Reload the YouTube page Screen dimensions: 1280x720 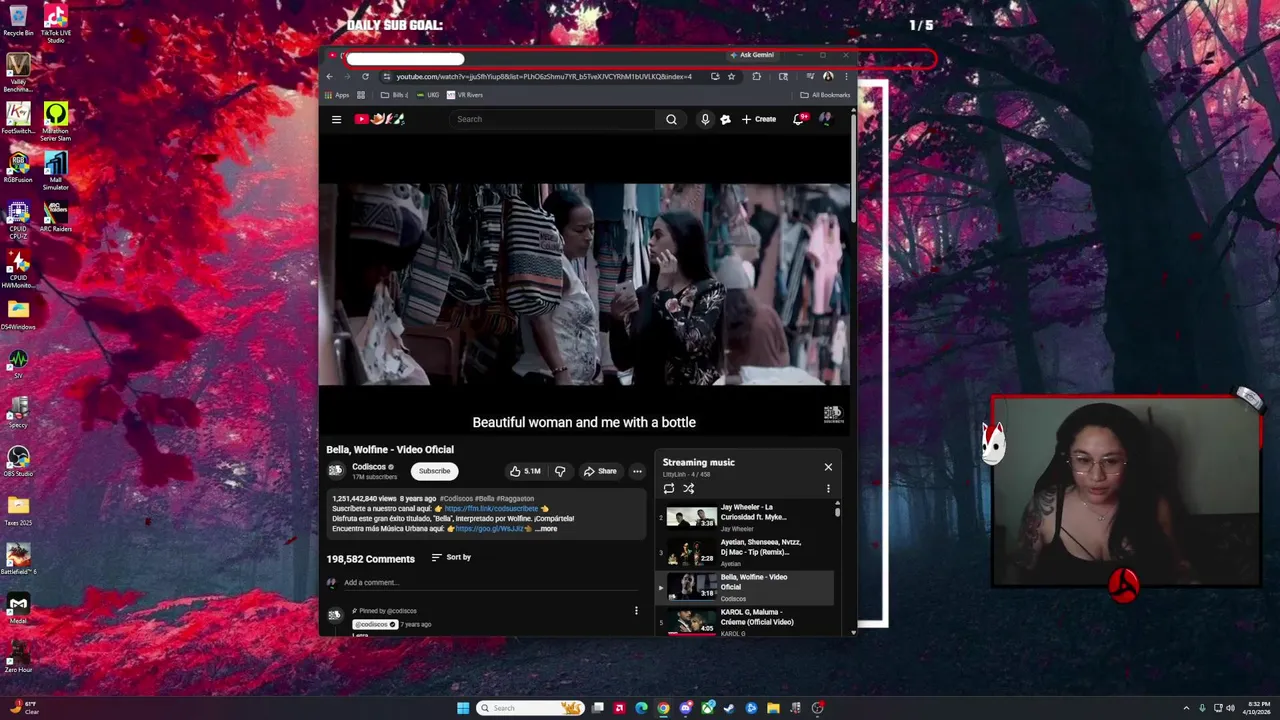(x=365, y=76)
